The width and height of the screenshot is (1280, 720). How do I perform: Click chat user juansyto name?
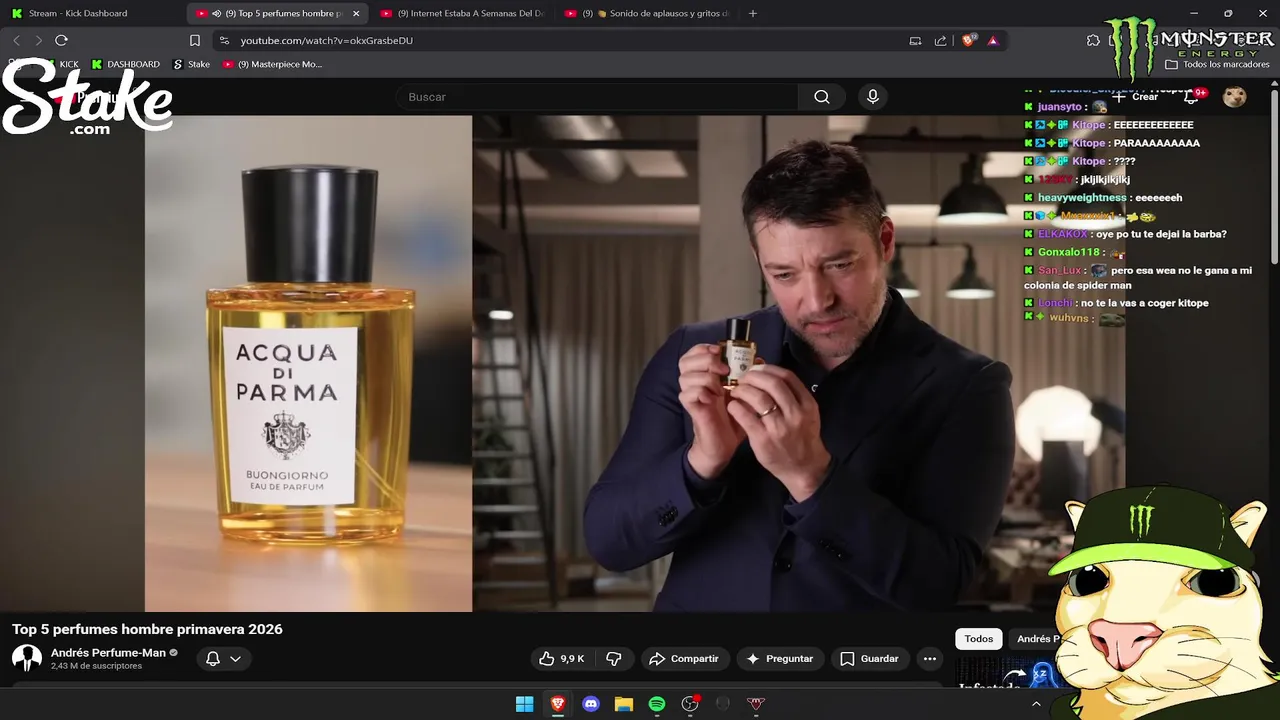coord(1060,107)
